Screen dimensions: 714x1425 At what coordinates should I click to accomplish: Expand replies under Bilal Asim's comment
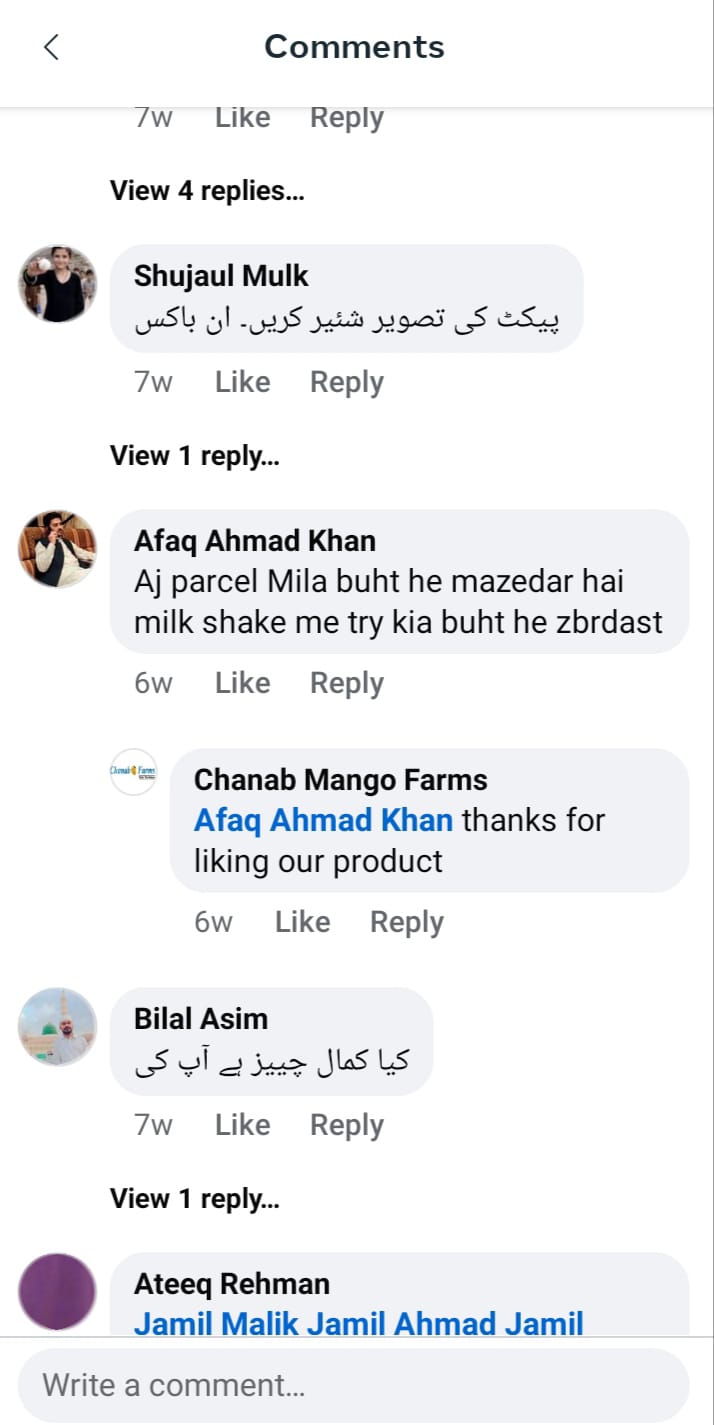click(195, 1198)
